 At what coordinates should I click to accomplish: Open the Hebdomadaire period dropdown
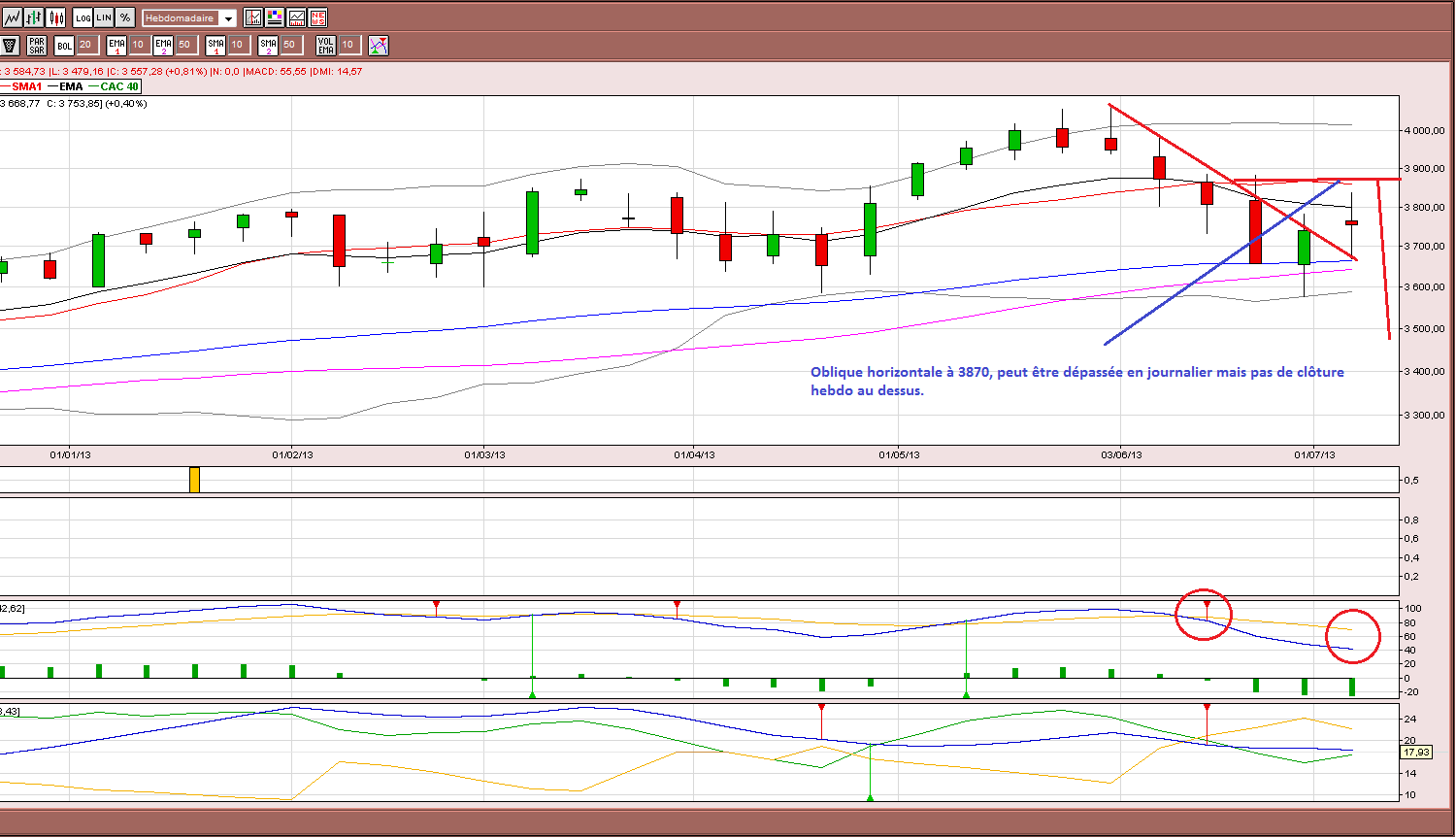click(x=189, y=18)
